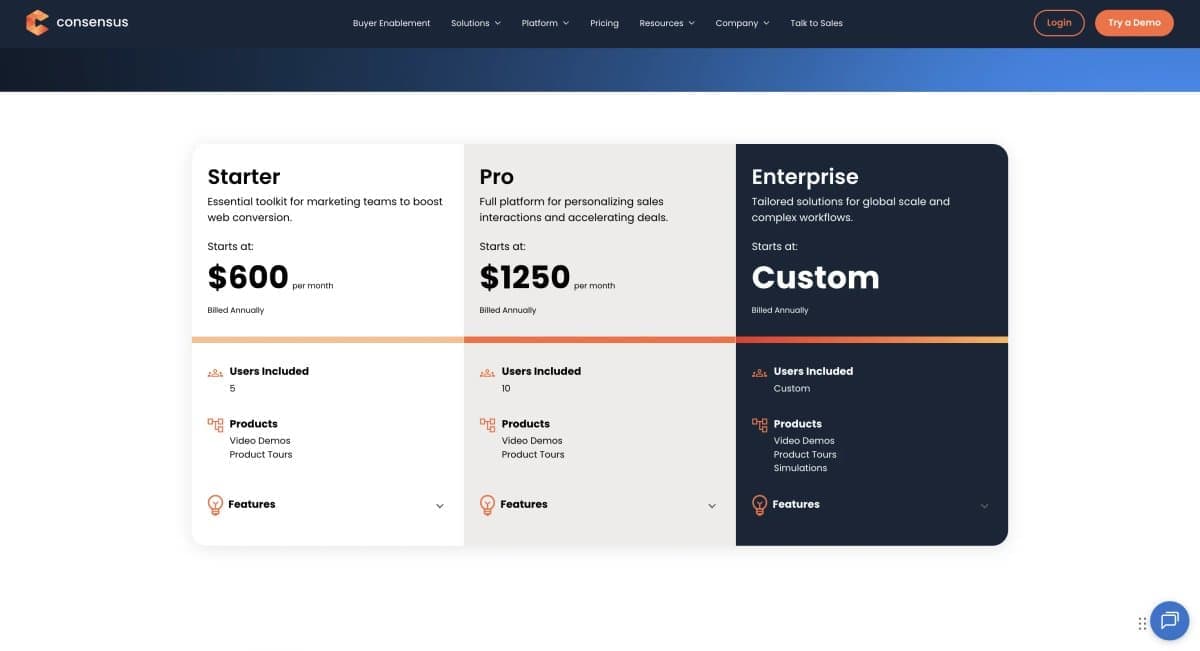
Task: Click Users Included value 5 in Starter
Action: 233,388
